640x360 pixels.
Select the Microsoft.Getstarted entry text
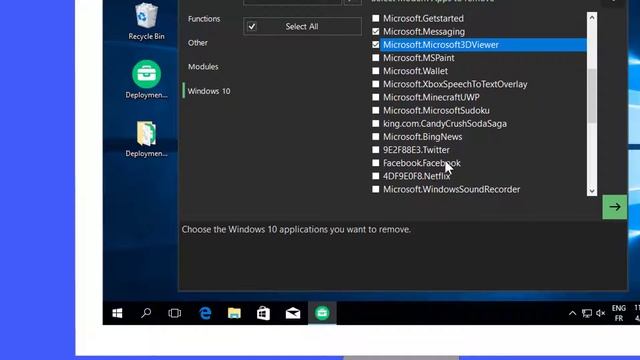pos(423,18)
